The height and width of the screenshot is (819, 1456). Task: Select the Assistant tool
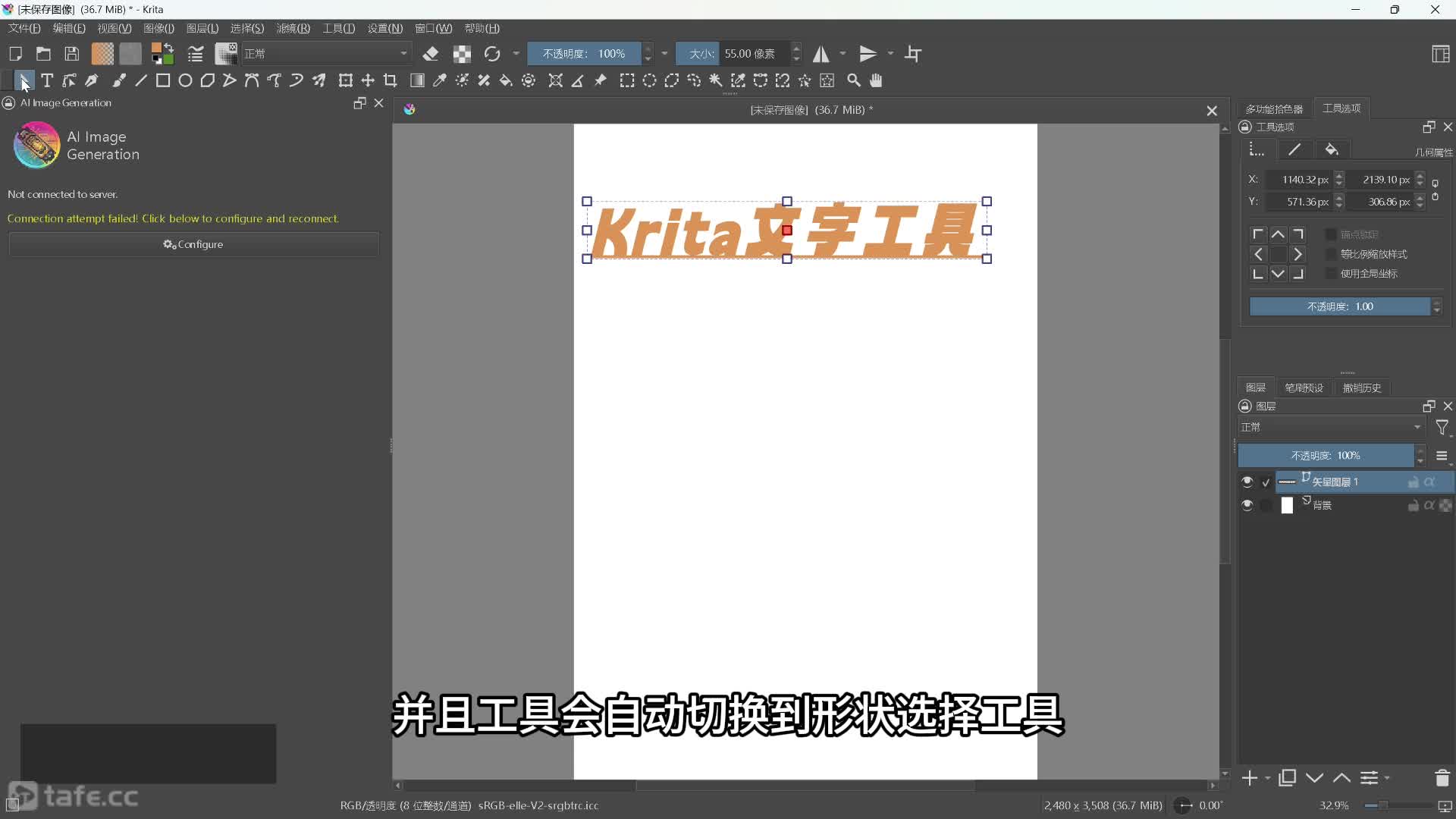tap(556, 80)
